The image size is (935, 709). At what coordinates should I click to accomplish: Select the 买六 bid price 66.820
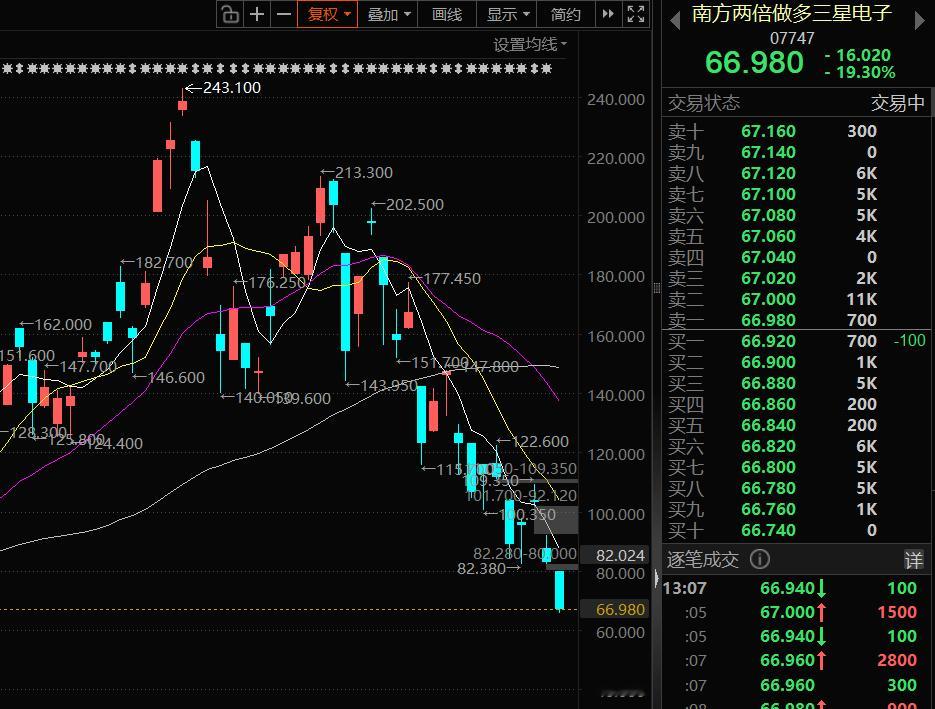[x=768, y=446]
